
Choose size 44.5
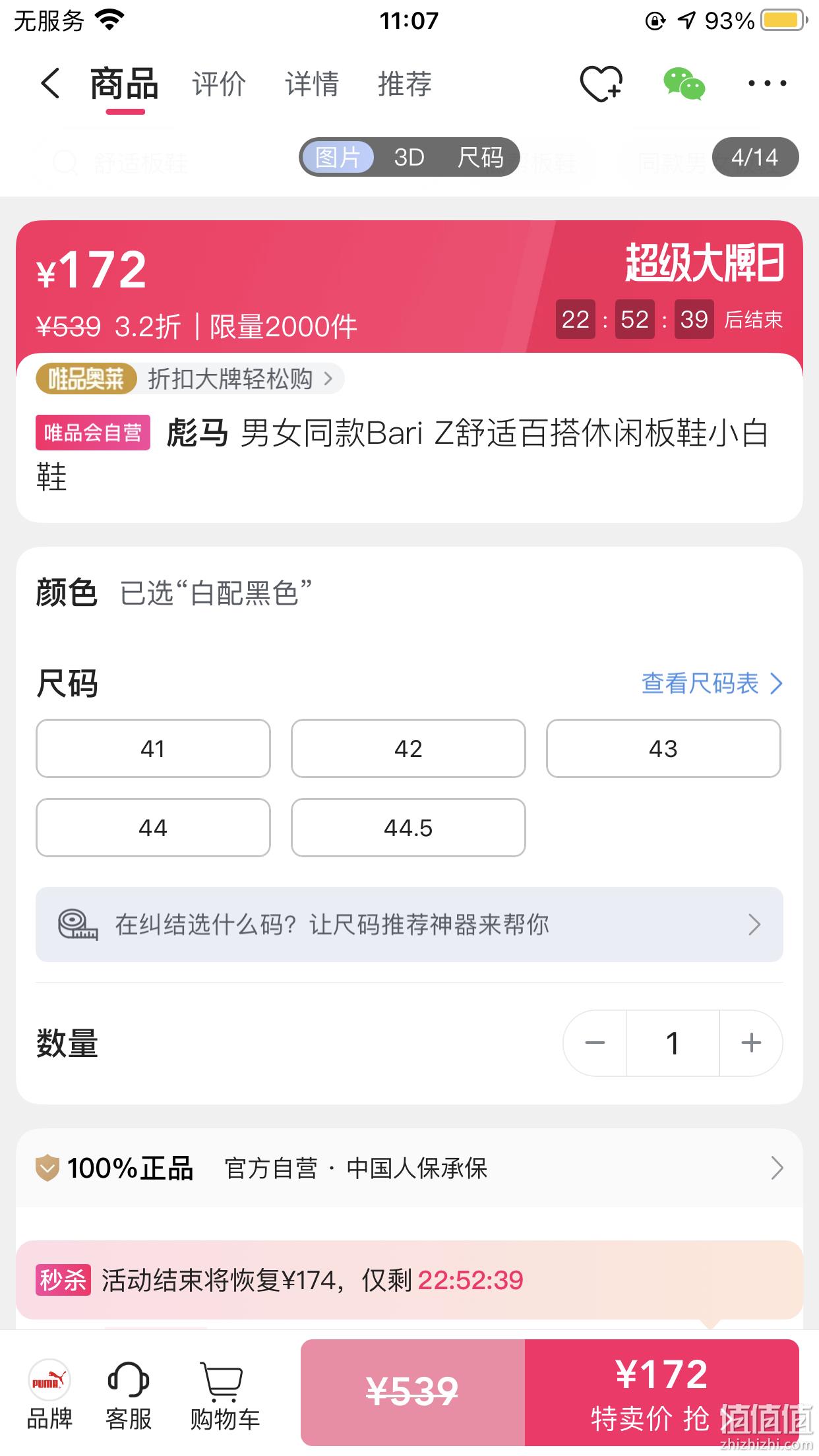(x=408, y=828)
